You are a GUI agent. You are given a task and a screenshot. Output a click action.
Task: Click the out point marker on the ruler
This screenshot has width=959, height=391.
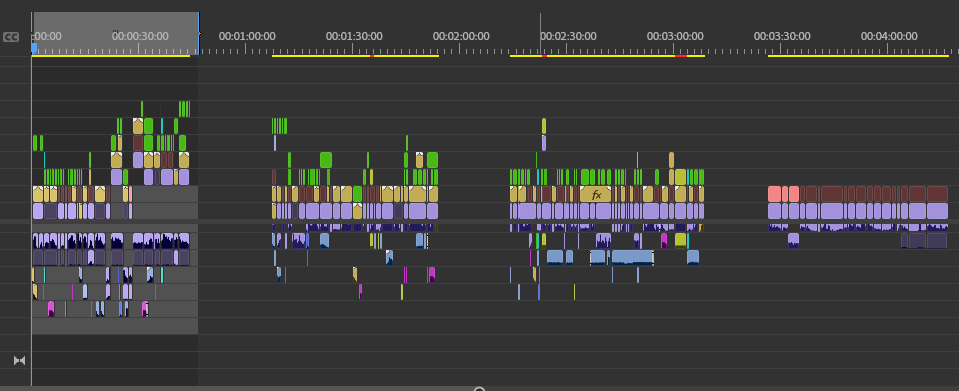click(199, 34)
